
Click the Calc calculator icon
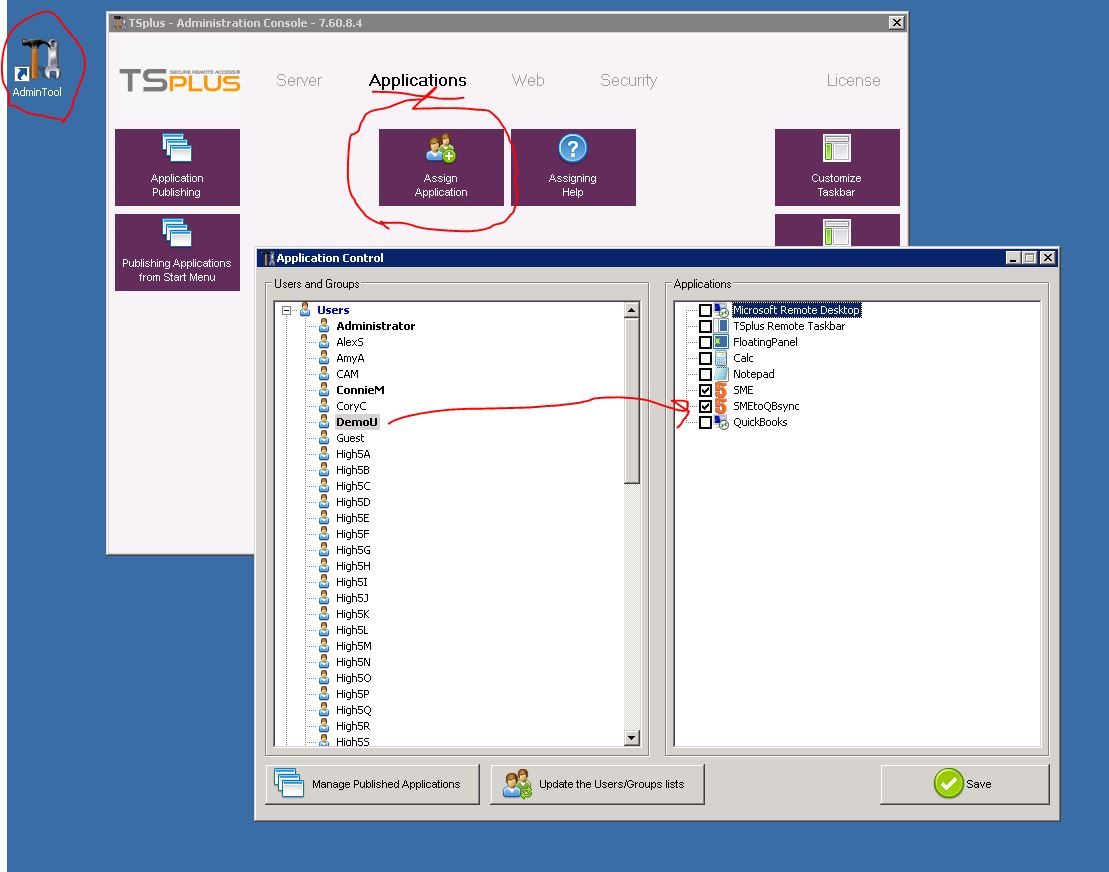(721, 358)
